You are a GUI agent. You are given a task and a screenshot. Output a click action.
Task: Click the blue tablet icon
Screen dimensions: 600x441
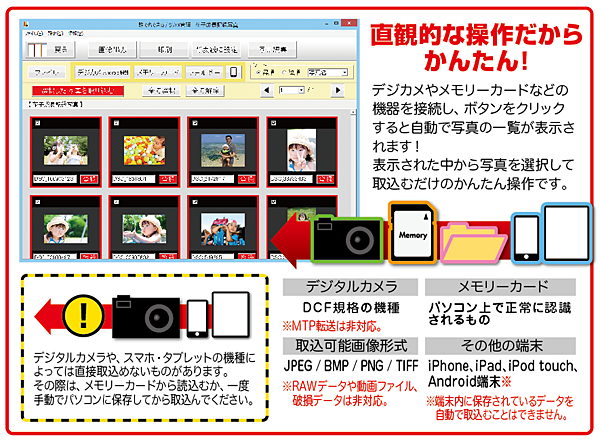pos(565,231)
